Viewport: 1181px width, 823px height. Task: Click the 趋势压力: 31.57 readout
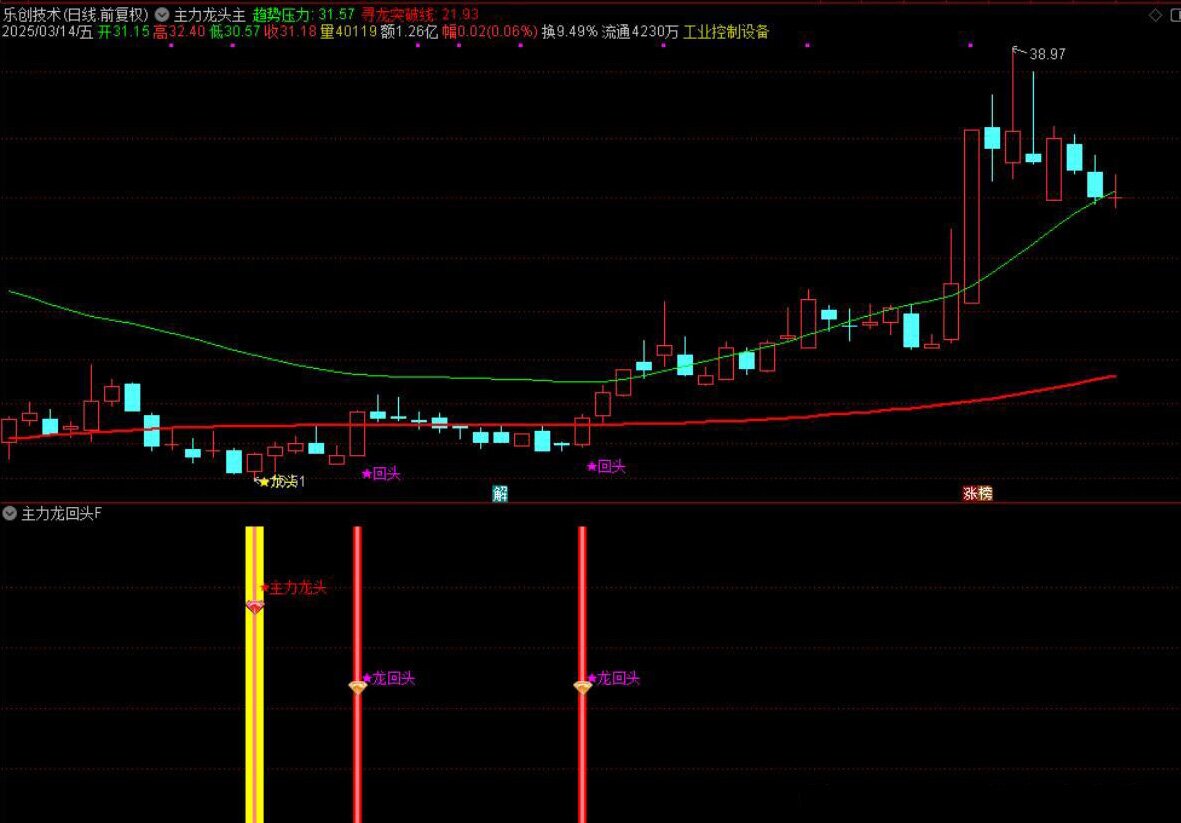pos(304,14)
